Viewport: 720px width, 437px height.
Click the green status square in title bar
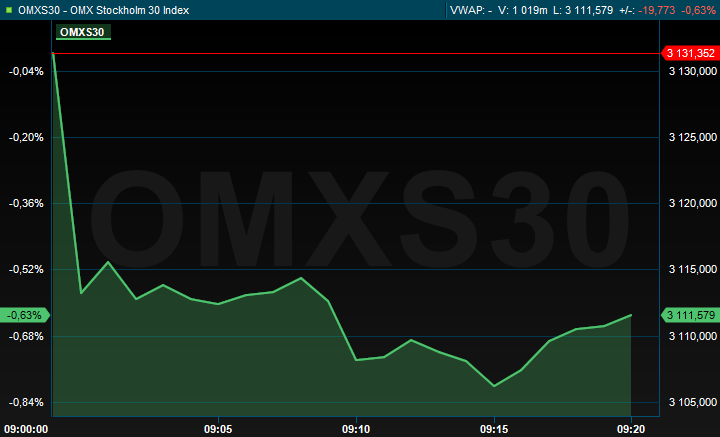click(9, 10)
